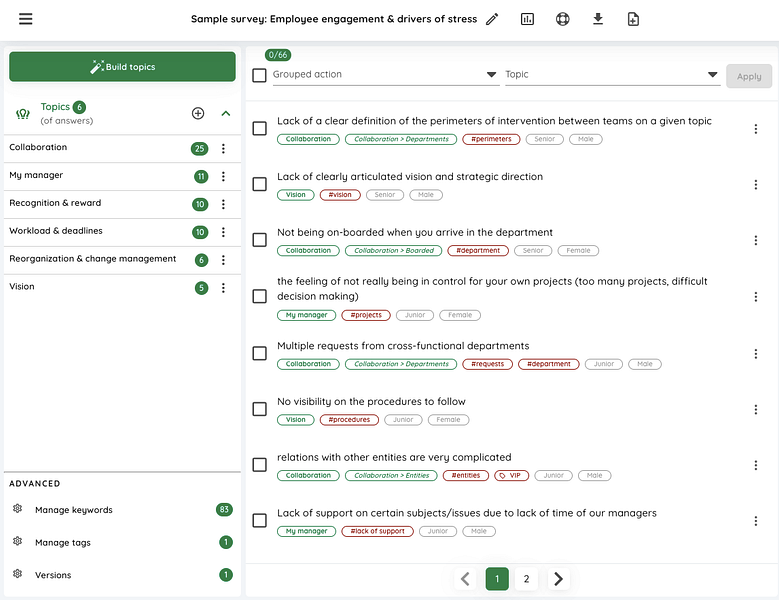Click the globe translation icon
Viewport: 779px width, 600px height.
click(x=562, y=19)
